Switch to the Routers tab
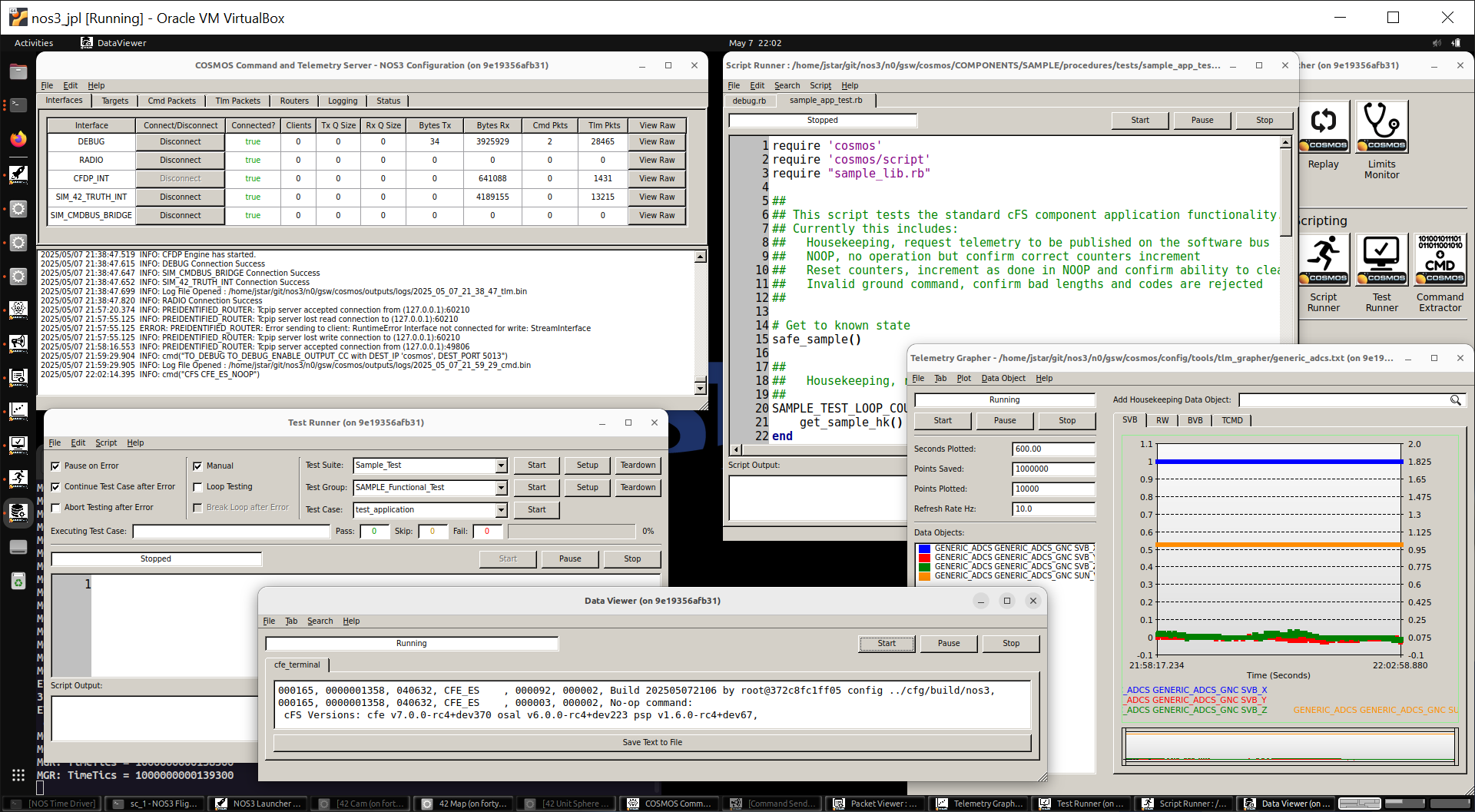The width and height of the screenshot is (1475, 812). [294, 101]
